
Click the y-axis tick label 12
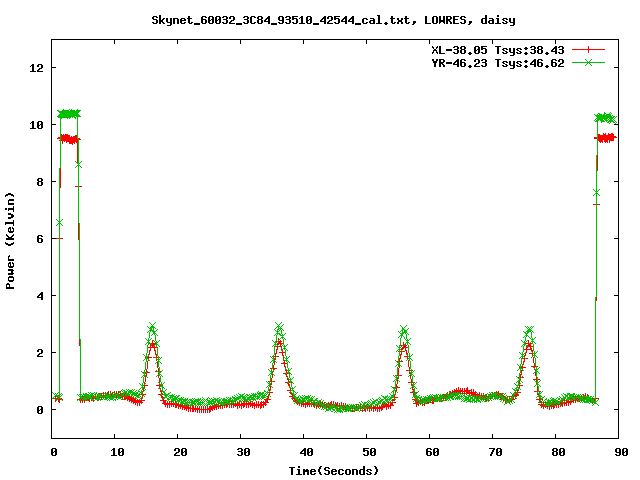tap(36, 68)
